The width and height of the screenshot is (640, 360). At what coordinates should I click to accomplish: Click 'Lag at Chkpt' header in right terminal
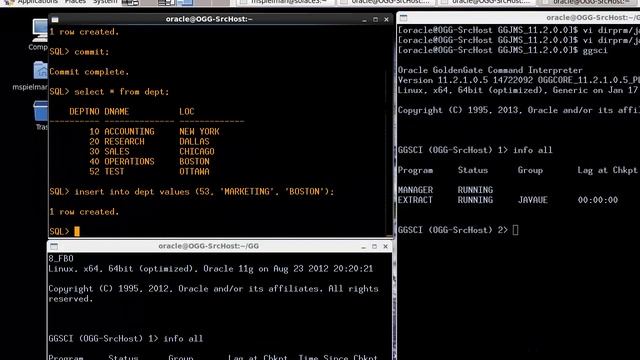(607, 170)
